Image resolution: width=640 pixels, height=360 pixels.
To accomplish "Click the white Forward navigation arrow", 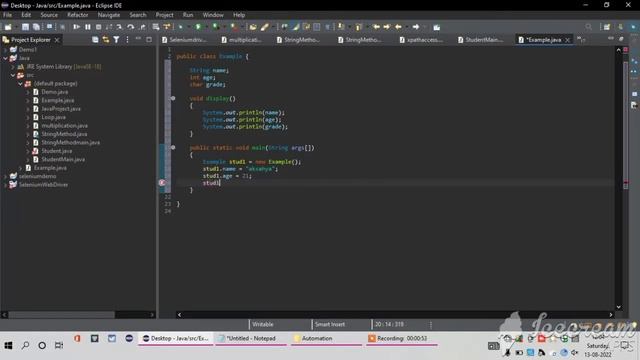I will click(416, 27).
